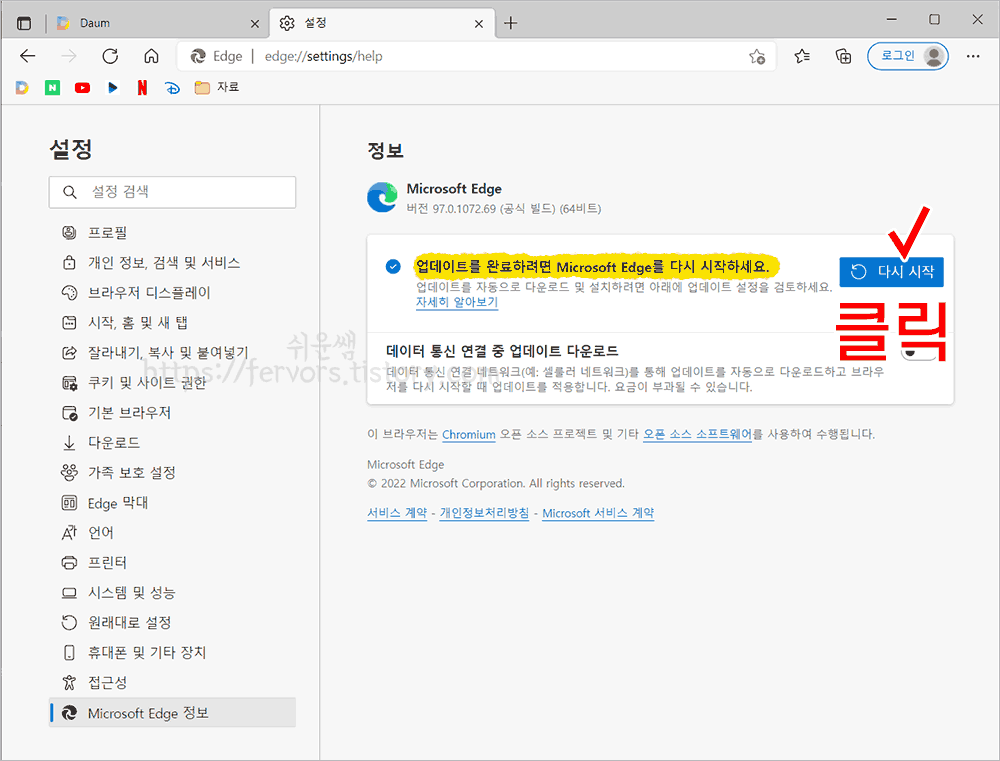Viewport: 1000px width, 761px height.
Task: Open the 서비스 계약 link
Action: [397, 513]
